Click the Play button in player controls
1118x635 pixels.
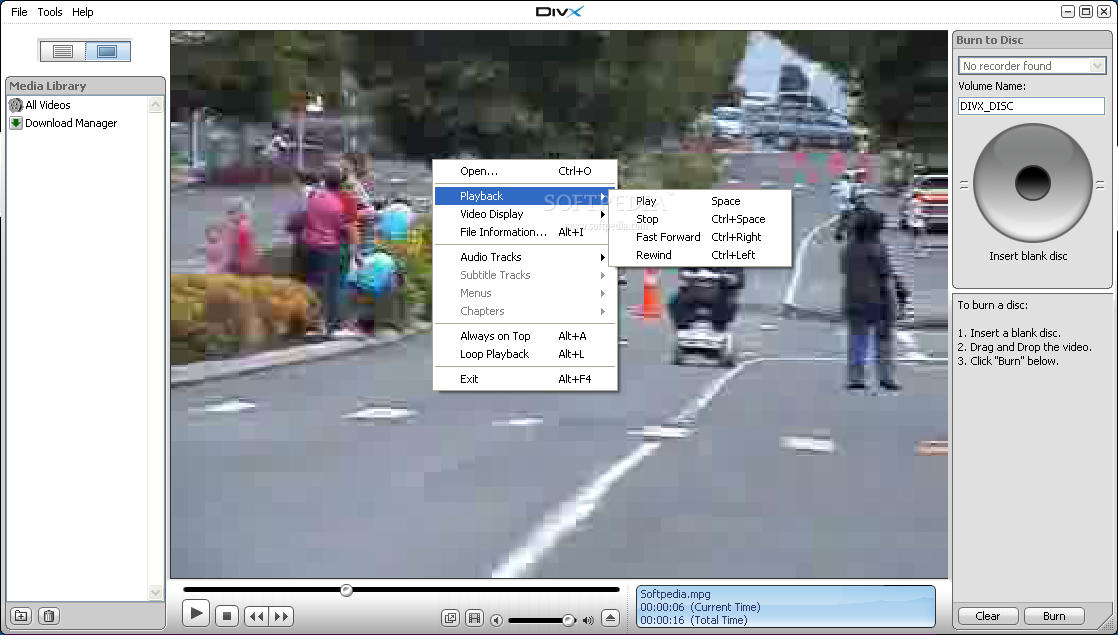(195, 614)
